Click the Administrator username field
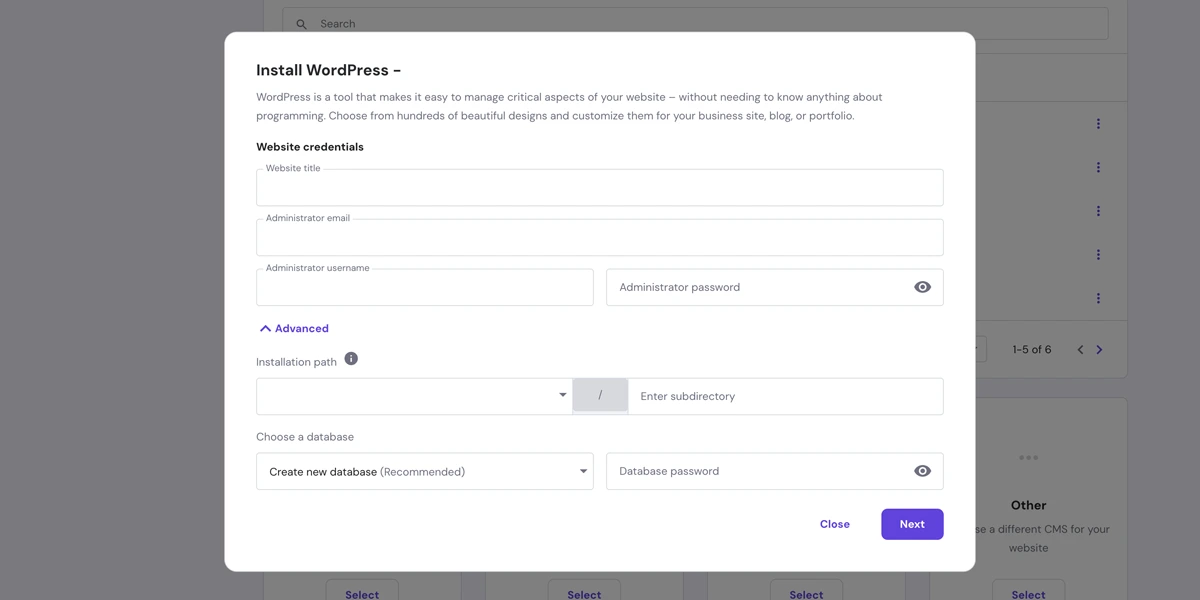 (425, 287)
